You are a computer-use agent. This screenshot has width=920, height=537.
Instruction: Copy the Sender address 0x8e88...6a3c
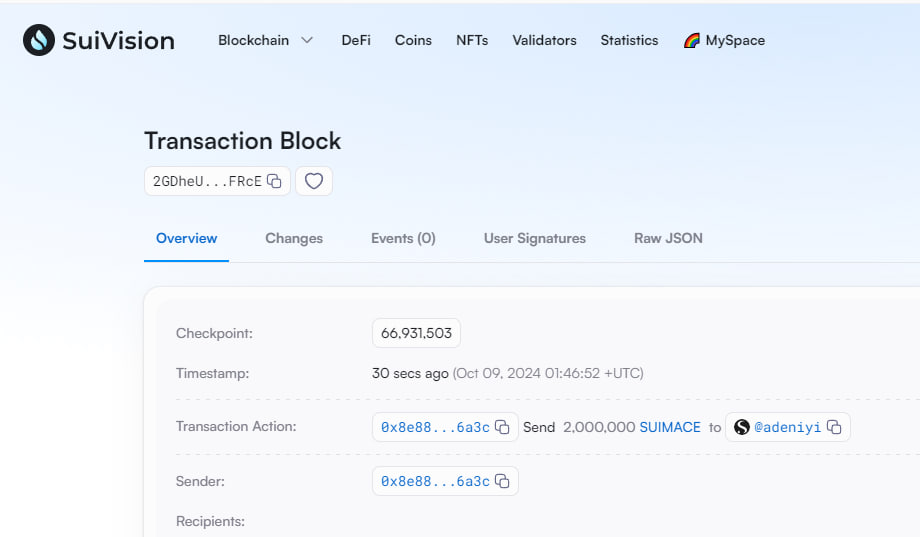click(x=502, y=481)
